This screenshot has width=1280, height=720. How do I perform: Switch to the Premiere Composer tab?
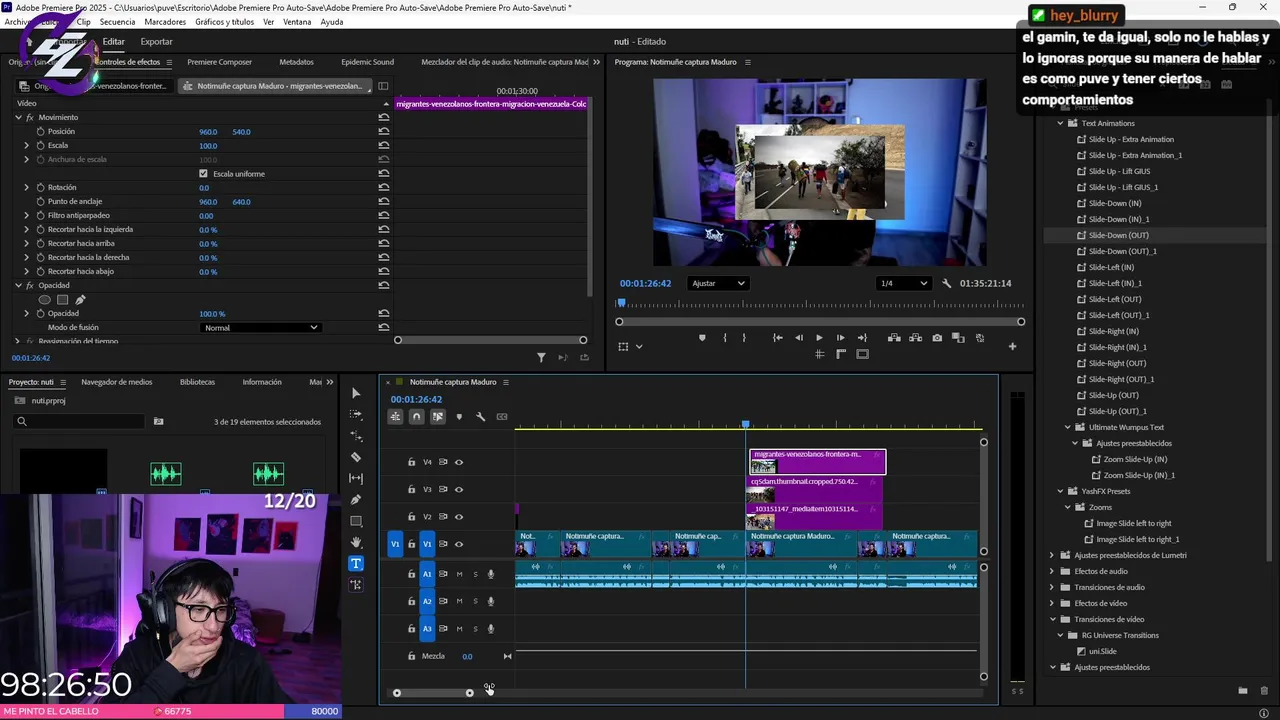click(x=219, y=62)
